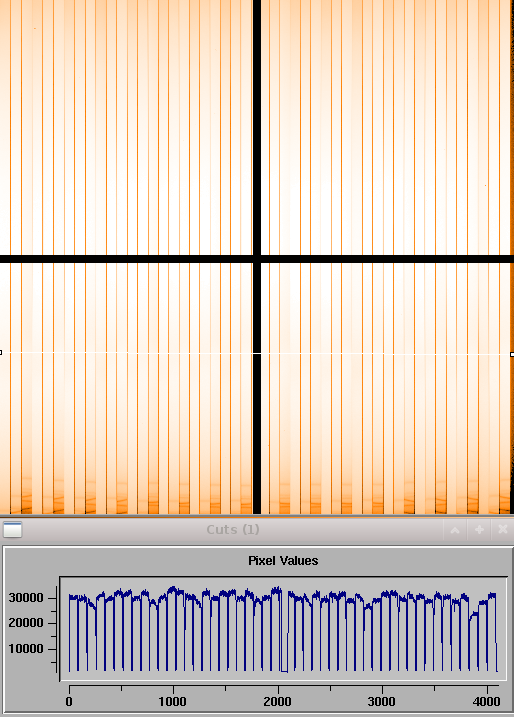514x717 pixels.
Task: Click the central crossing of black detector gaps
Action: click(x=257, y=259)
